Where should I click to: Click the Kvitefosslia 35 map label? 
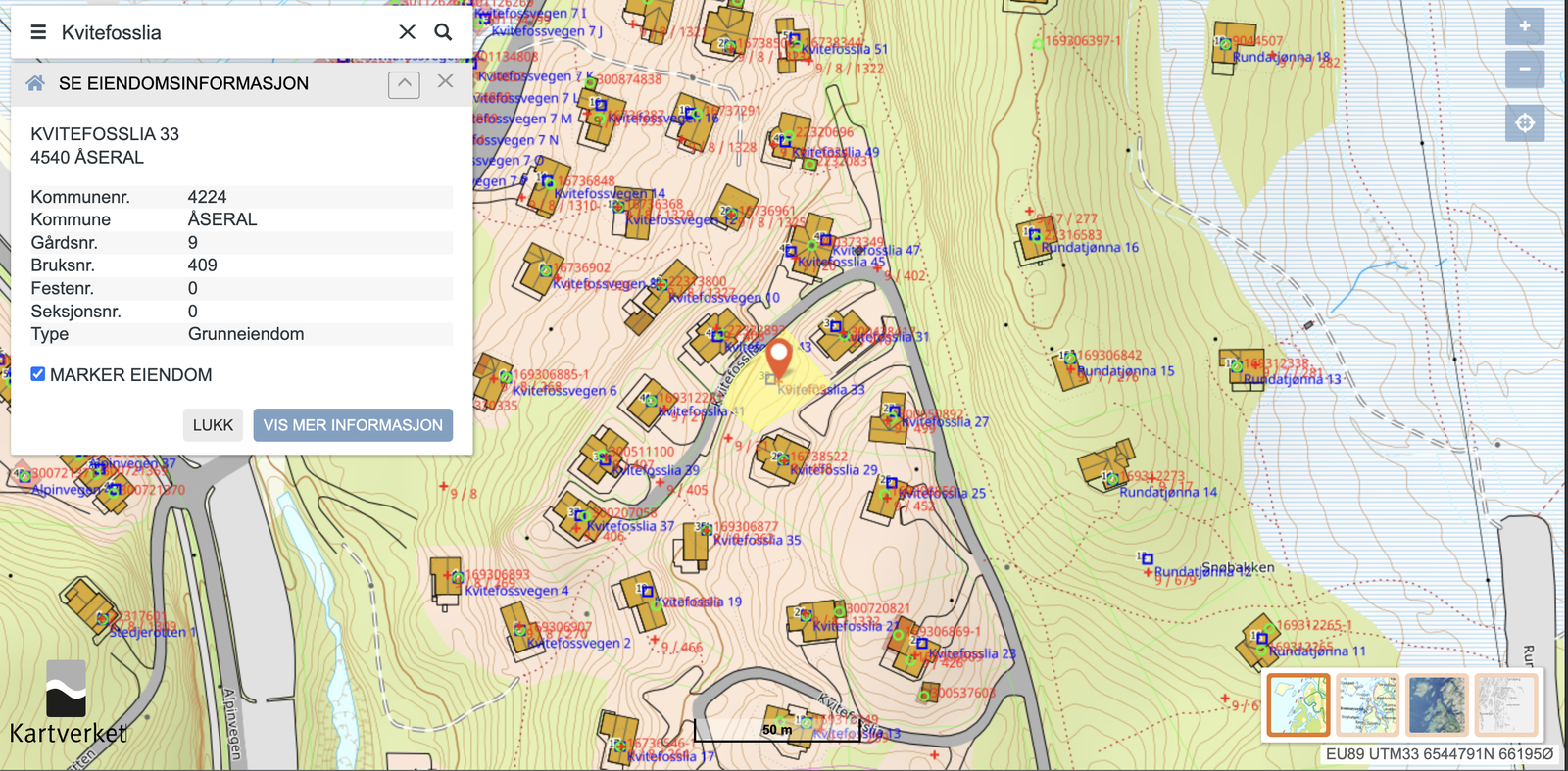pos(757,540)
